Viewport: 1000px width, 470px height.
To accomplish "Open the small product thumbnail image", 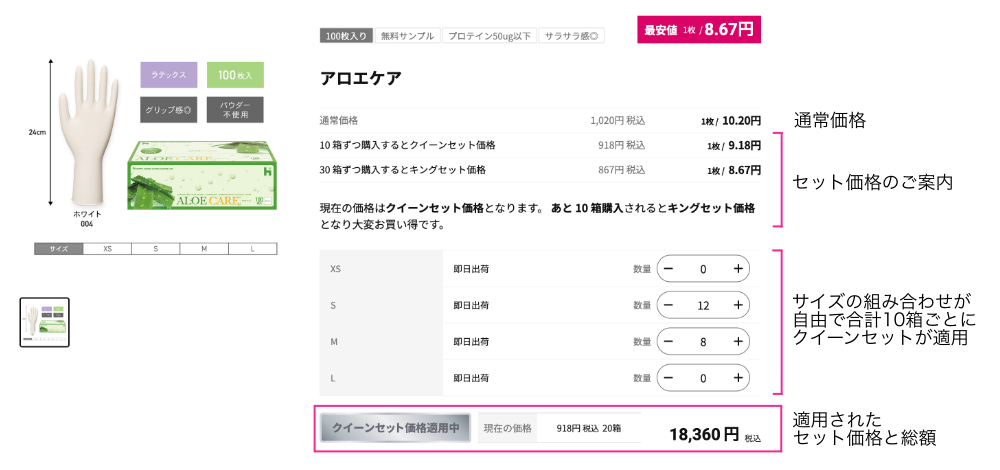I will [44, 322].
